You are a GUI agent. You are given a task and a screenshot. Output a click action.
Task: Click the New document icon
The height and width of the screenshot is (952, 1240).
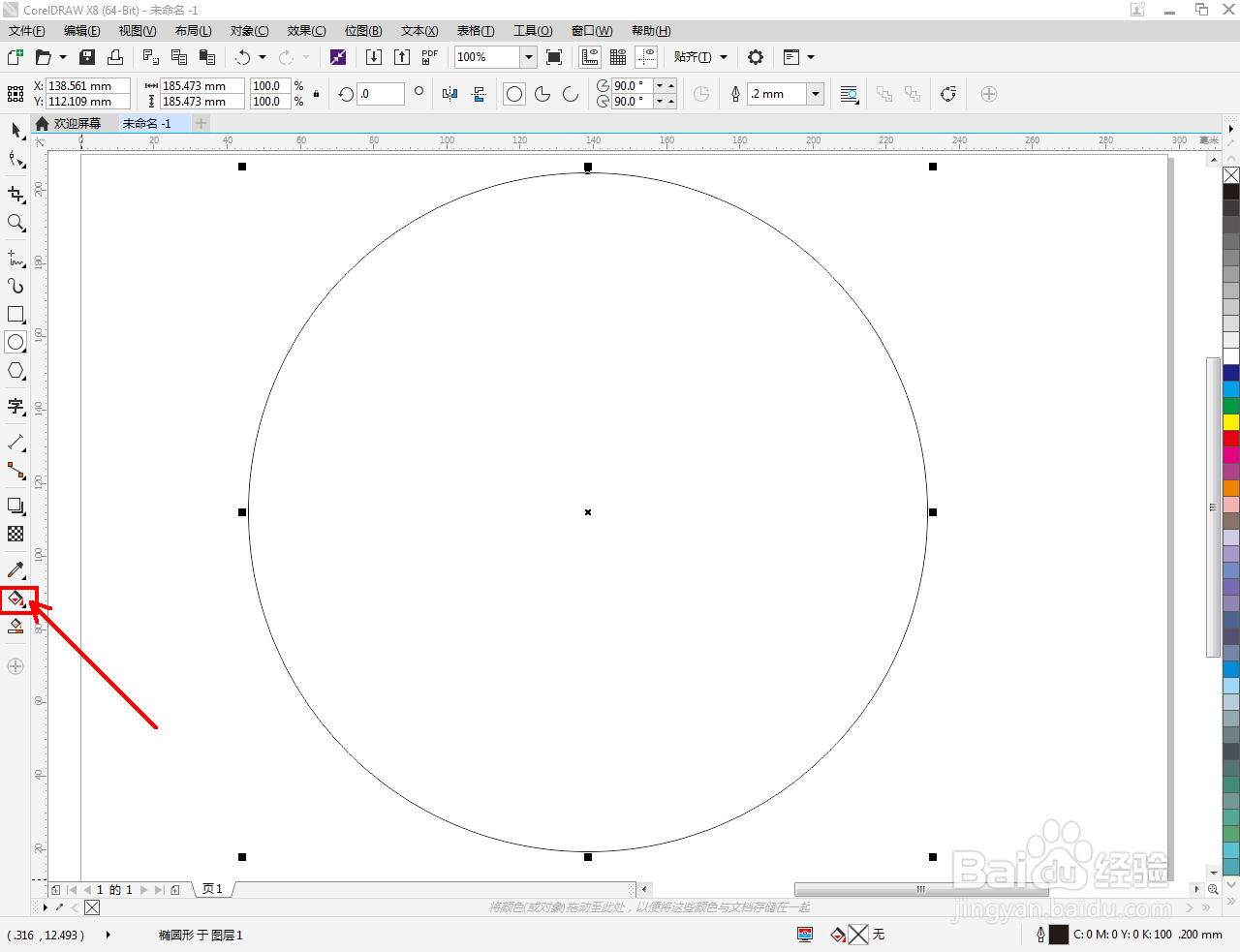(15, 57)
